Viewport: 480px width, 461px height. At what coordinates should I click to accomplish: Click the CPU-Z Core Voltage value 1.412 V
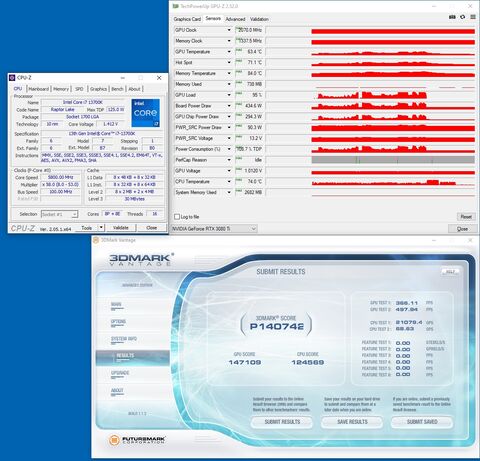pos(110,124)
